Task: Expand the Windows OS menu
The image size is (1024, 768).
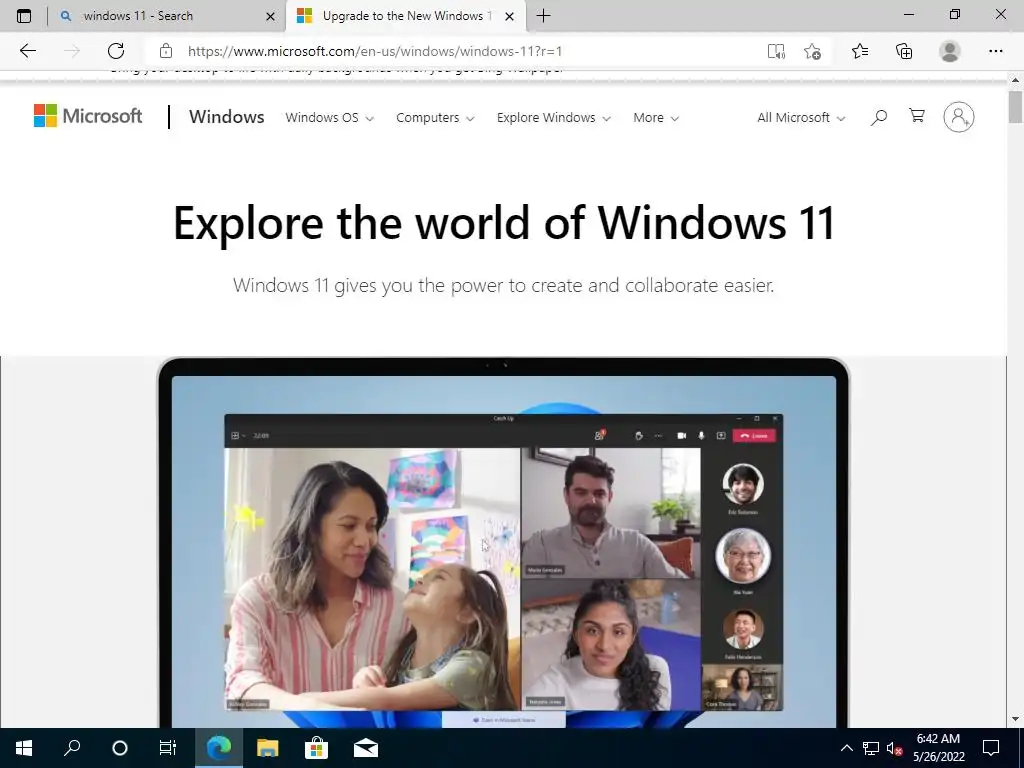Action: pos(330,118)
